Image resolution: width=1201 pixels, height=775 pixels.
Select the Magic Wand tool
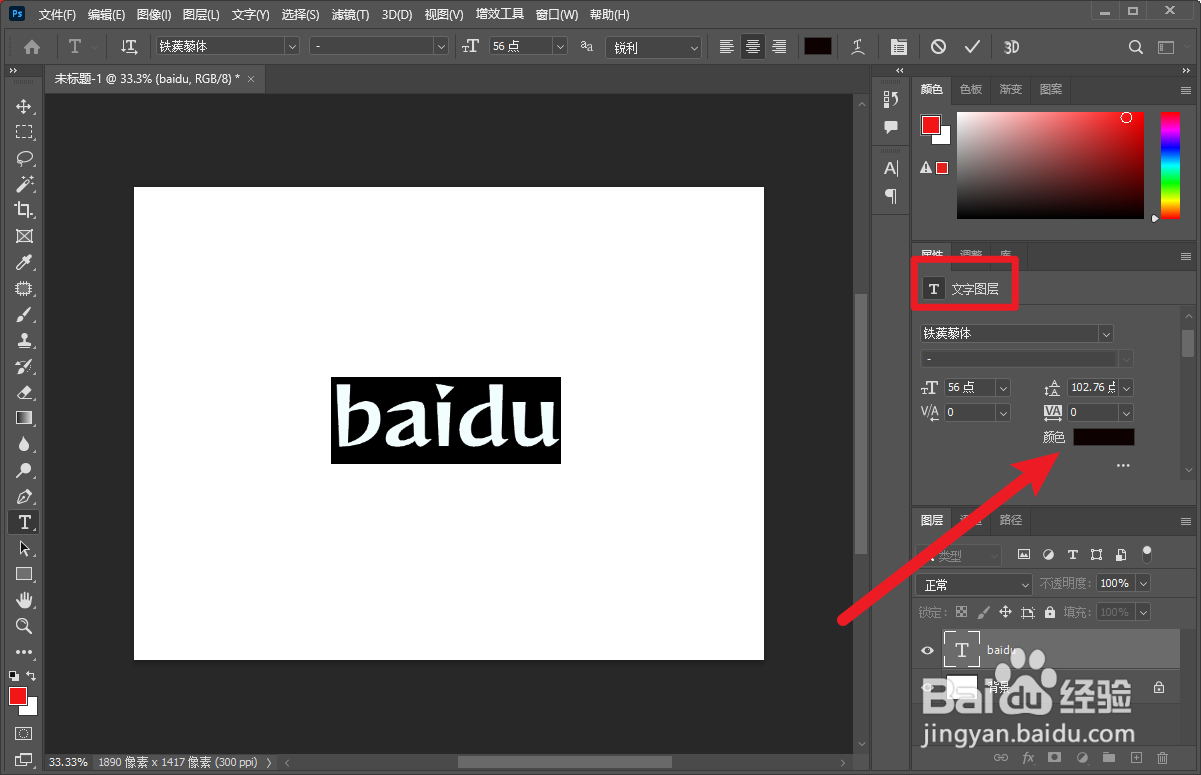click(24, 184)
